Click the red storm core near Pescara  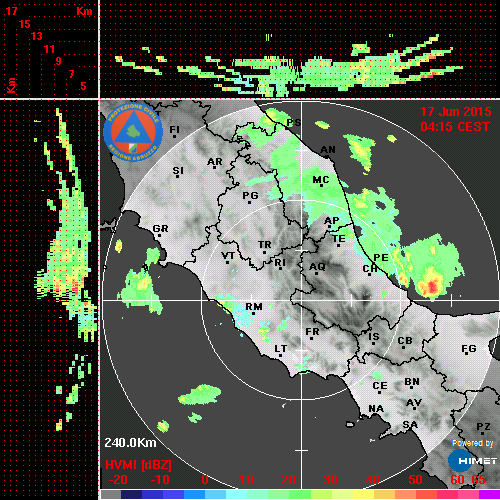[x=433, y=286]
